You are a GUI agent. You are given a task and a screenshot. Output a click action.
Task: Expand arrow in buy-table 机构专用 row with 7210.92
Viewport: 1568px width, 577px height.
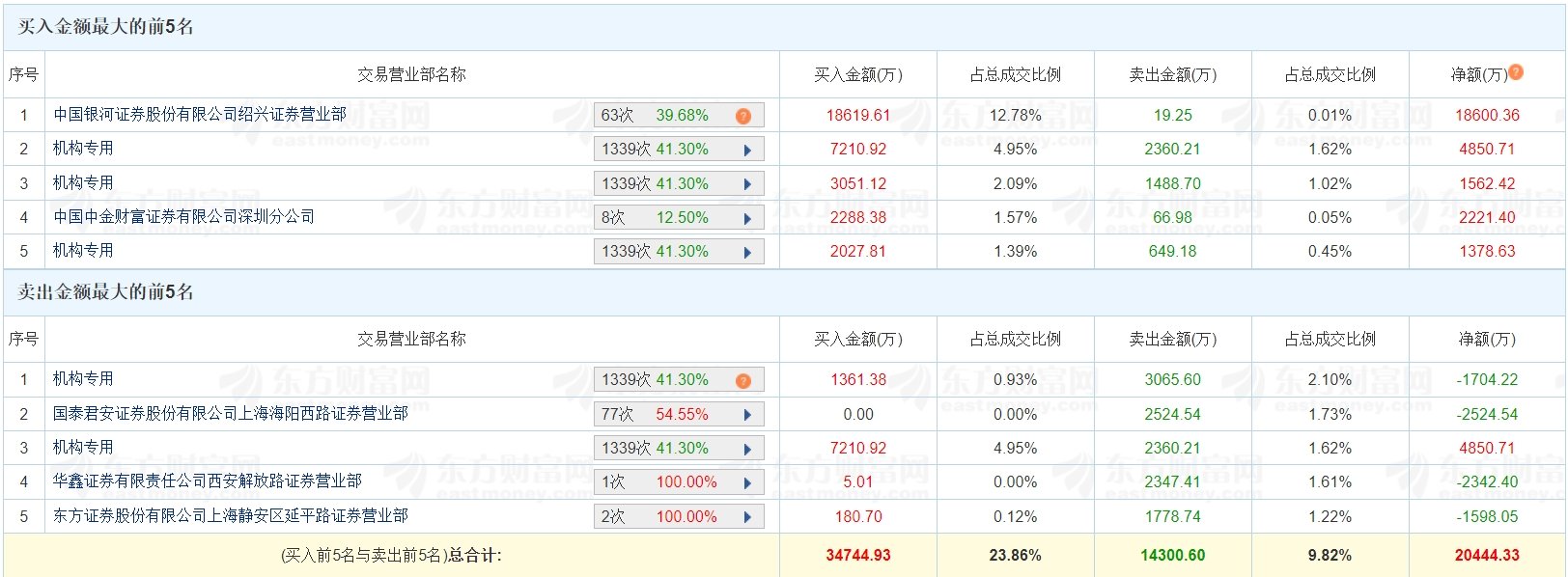(747, 150)
